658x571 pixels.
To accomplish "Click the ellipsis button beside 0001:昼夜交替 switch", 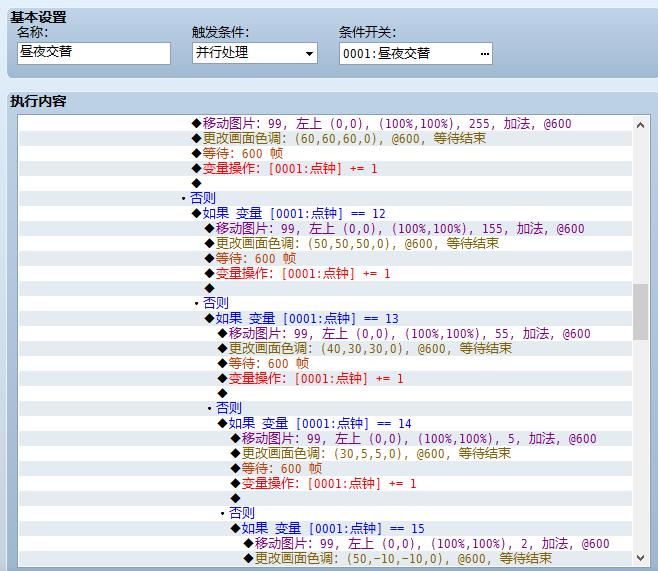I will tap(485, 53).
